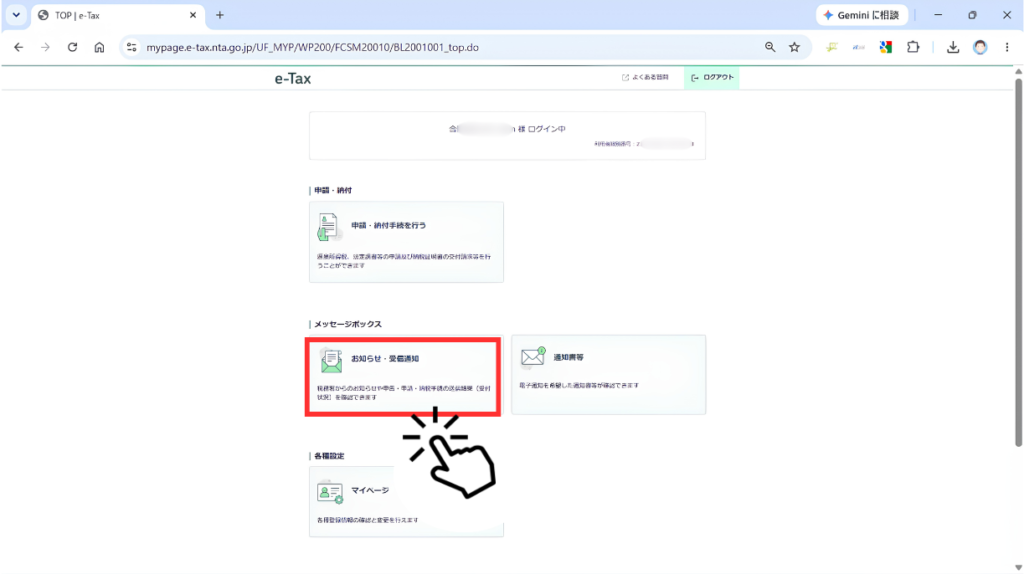Close the TOP | e-Tax tab
This screenshot has width=1024, height=574.
(x=193, y=15)
